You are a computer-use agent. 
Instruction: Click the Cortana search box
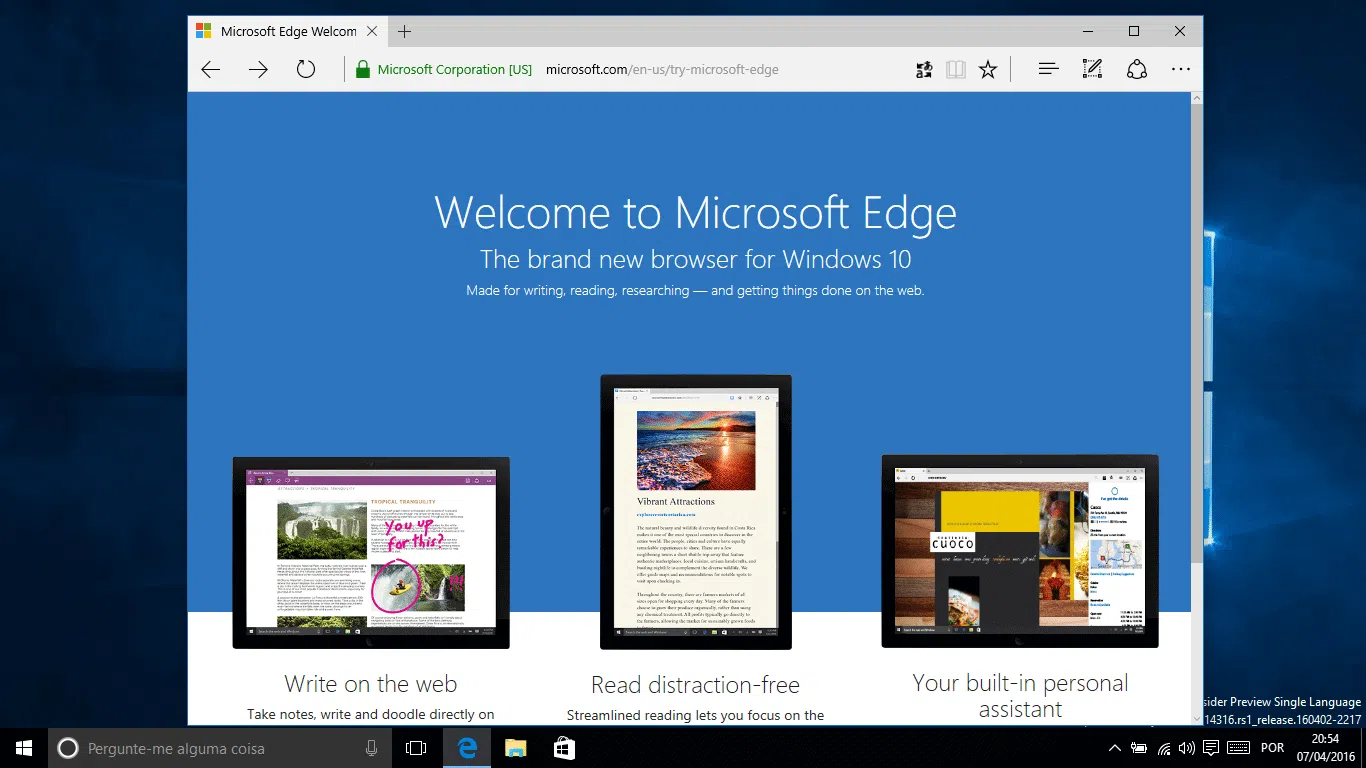coord(219,748)
